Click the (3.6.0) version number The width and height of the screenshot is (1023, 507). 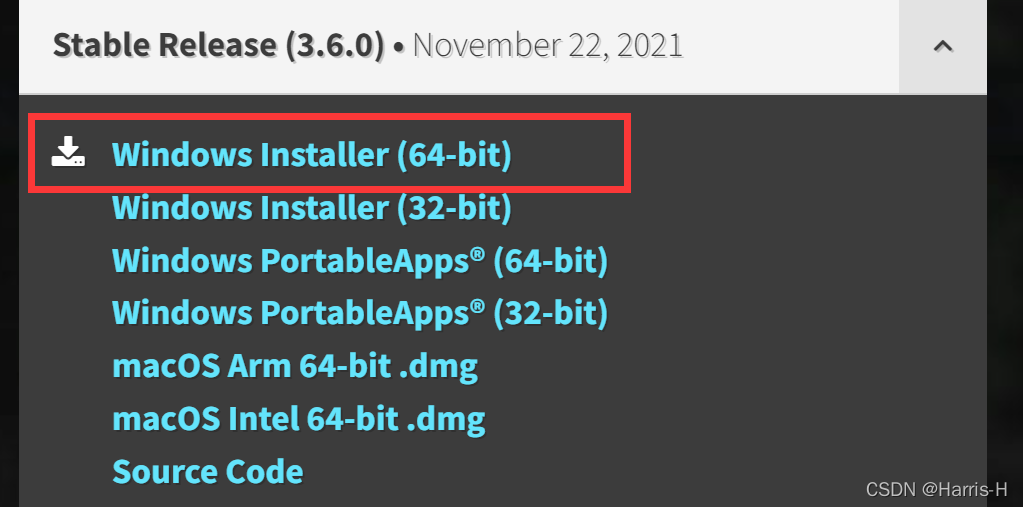point(335,46)
